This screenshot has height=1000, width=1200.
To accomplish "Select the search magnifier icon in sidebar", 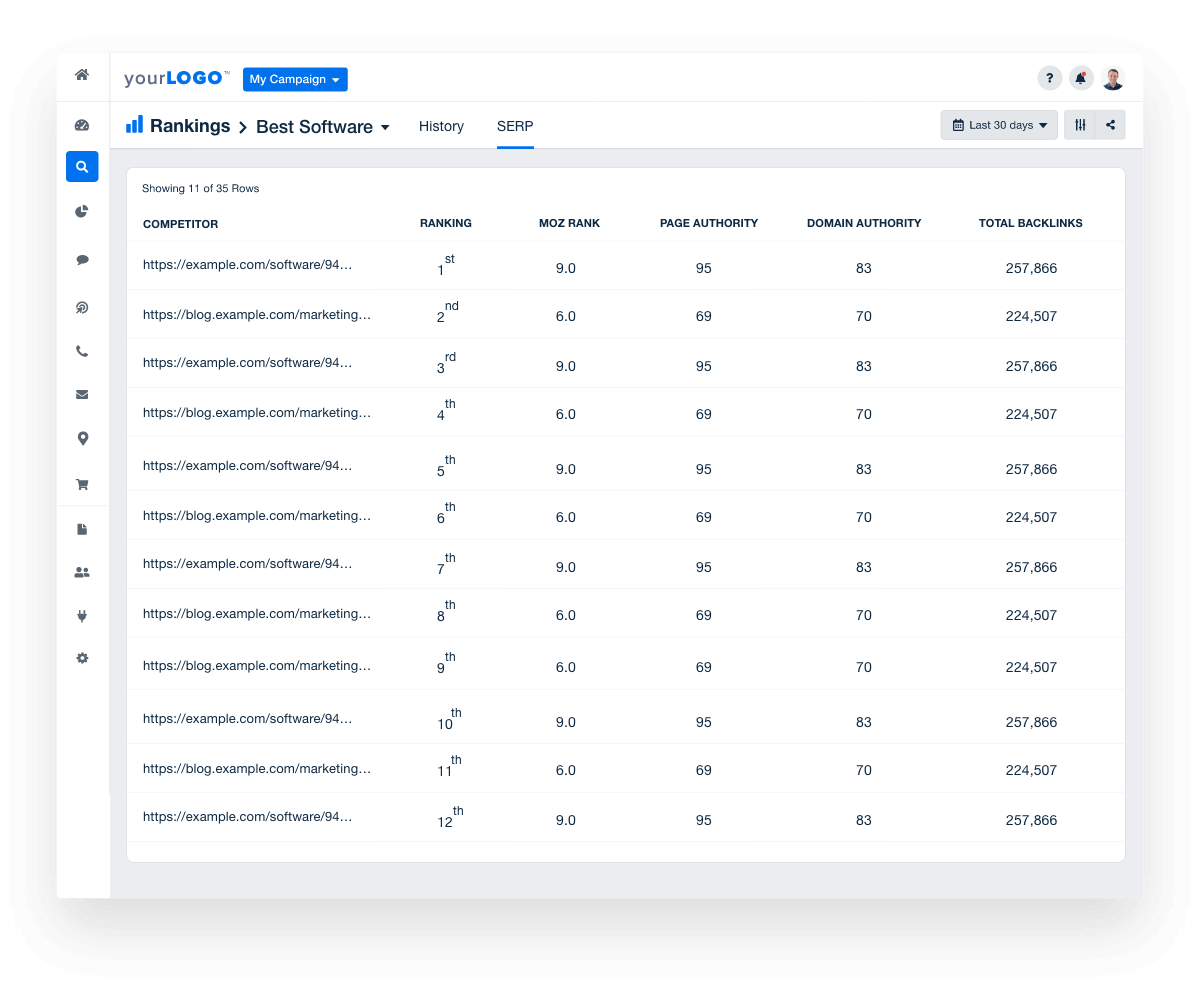I will point(82,167).
